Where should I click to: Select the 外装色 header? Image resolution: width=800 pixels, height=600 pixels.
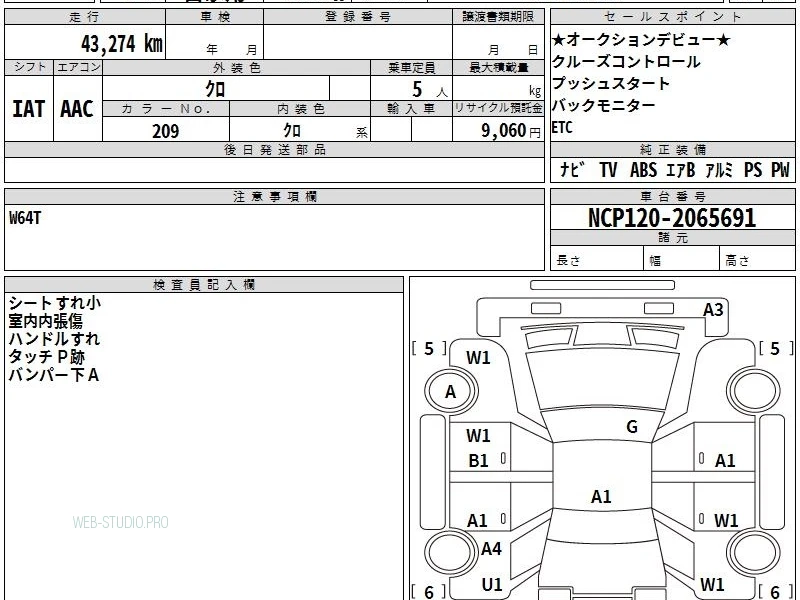(x=237, y=68)
